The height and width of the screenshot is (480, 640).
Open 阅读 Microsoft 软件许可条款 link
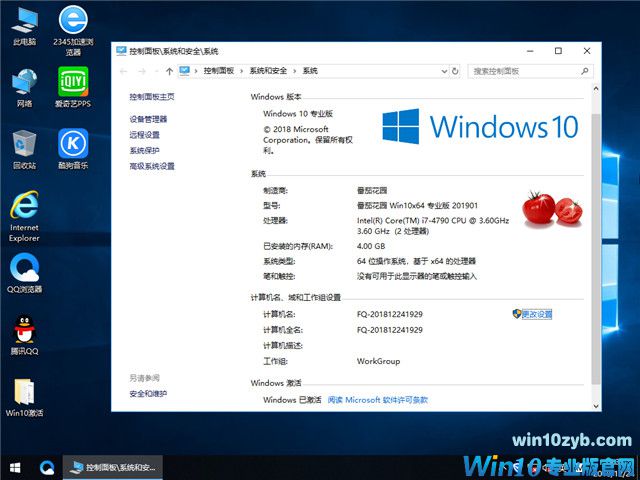click(378, 400)
